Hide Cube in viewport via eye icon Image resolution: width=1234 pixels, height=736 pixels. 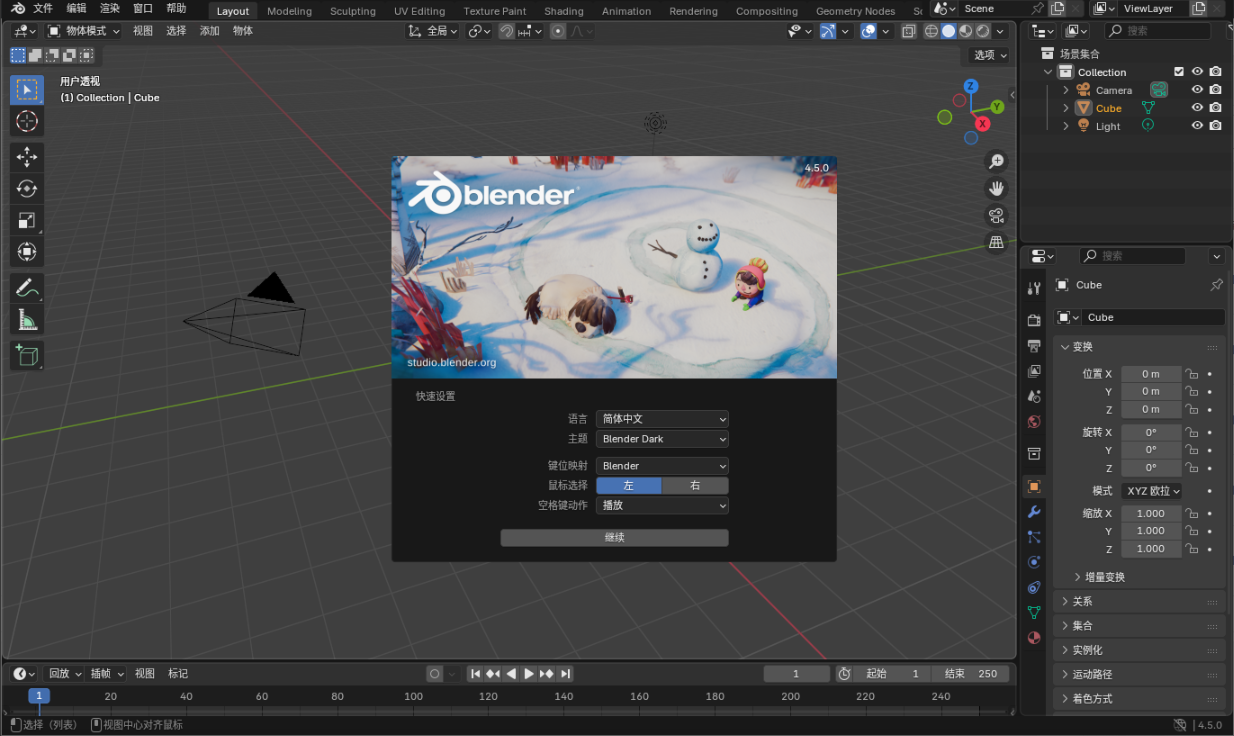(x=1197, y=108)
